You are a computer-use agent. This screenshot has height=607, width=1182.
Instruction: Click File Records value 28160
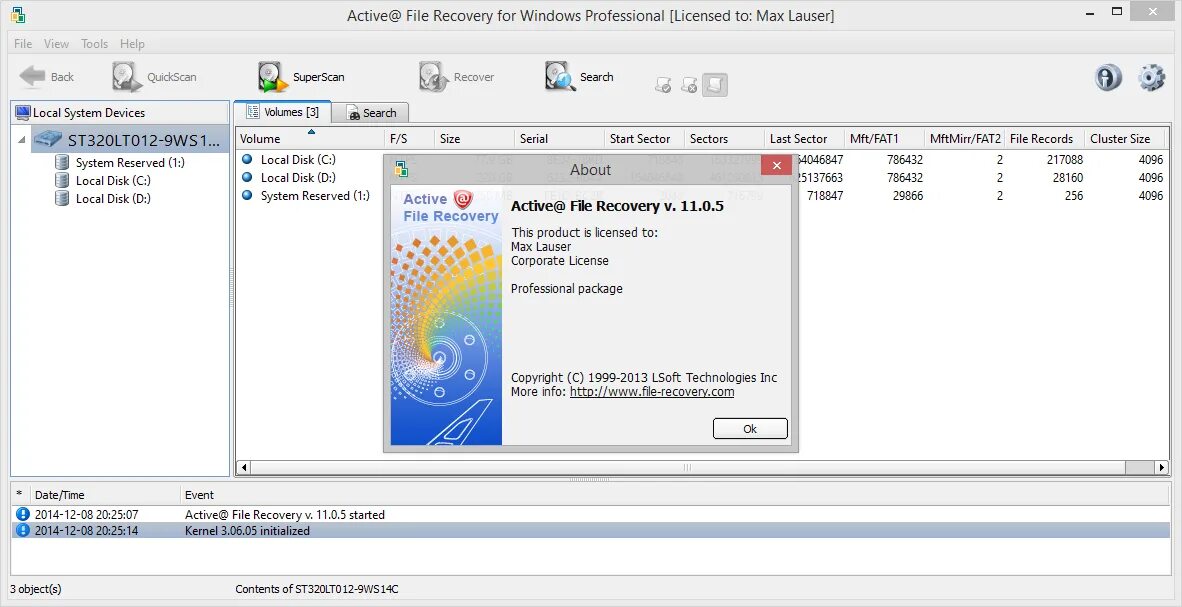1068,178
